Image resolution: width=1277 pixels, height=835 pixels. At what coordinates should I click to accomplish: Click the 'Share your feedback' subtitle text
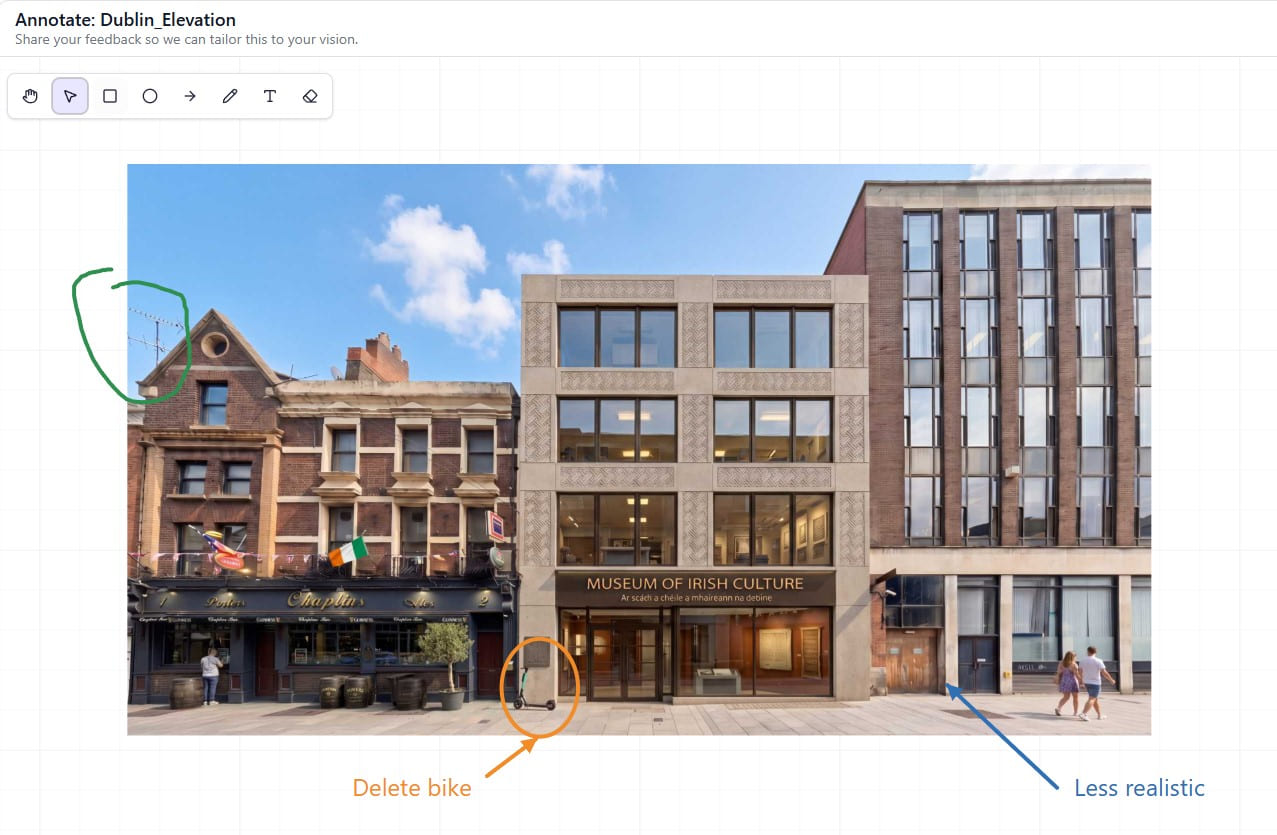point(186,40)
